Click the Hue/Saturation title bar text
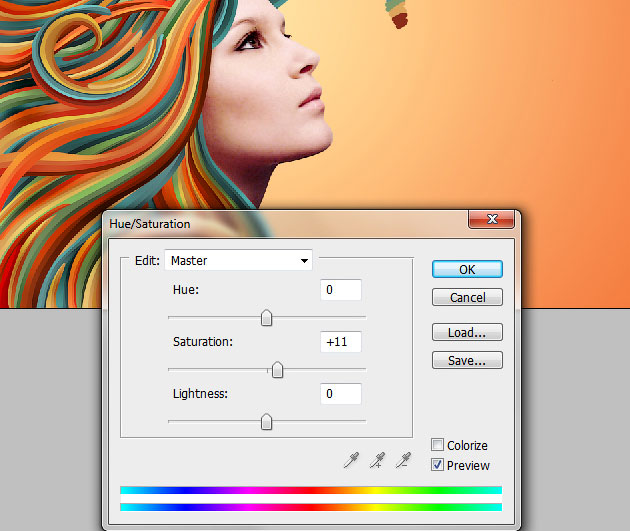Image resolution: width=630 pixels, height=531 pixels. tap(150, 224)
